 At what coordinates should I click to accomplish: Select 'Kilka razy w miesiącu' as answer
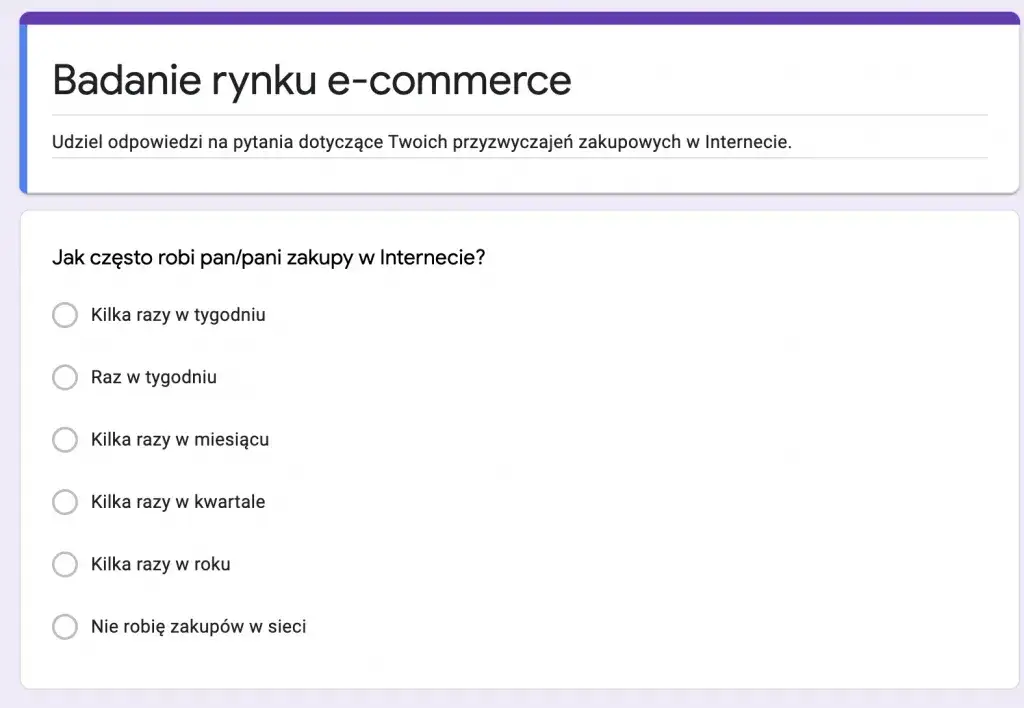click(65, 440)
